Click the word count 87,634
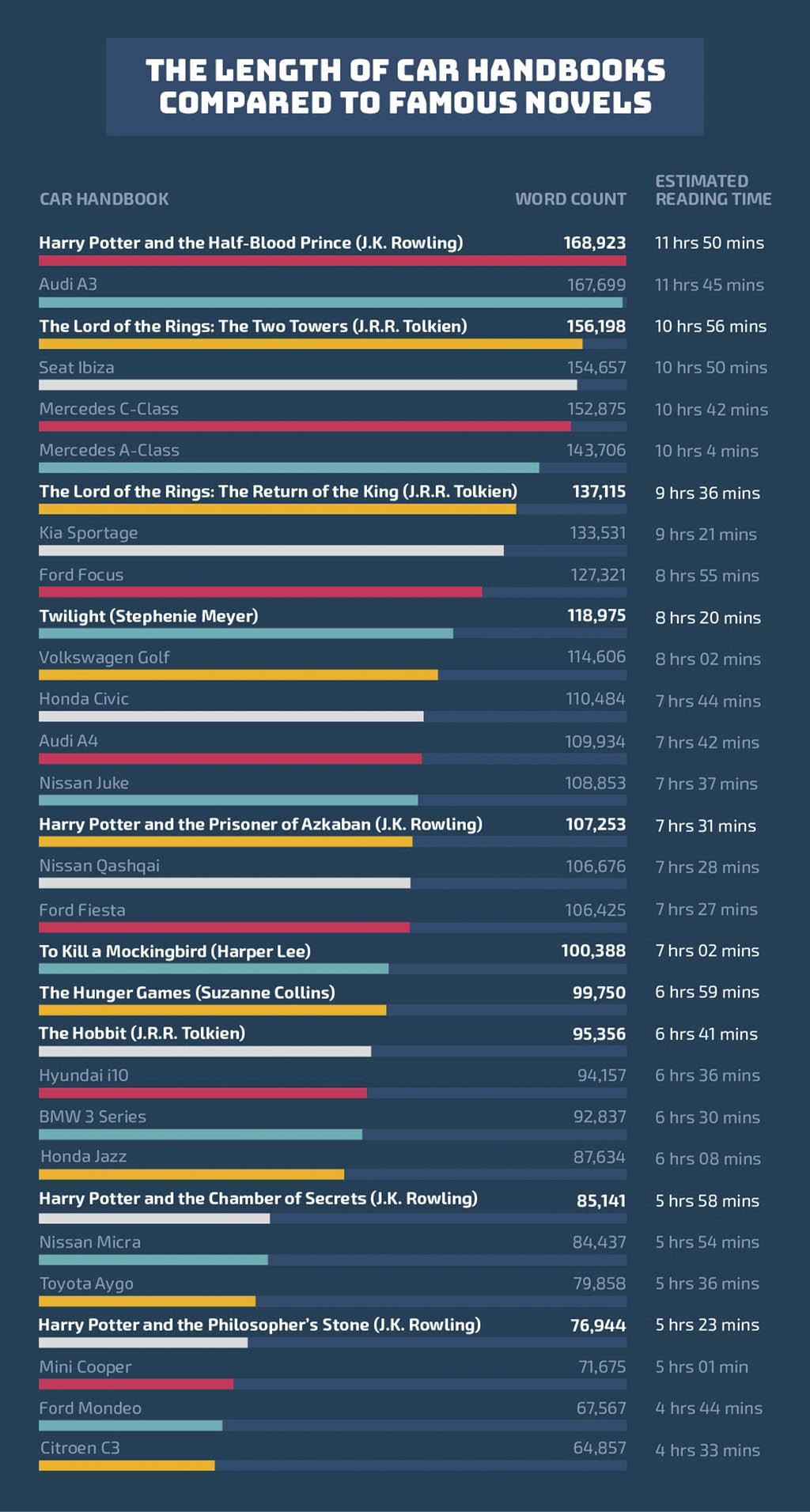Image resolution: width=810 pixels, height=1512 pixels. point(600,1157)
